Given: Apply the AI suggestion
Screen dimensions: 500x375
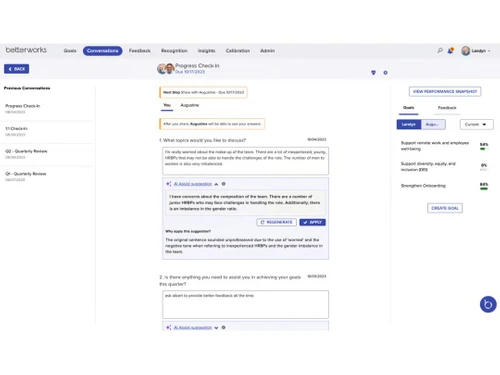Looking at the screenshot, I should click(312, 222).
